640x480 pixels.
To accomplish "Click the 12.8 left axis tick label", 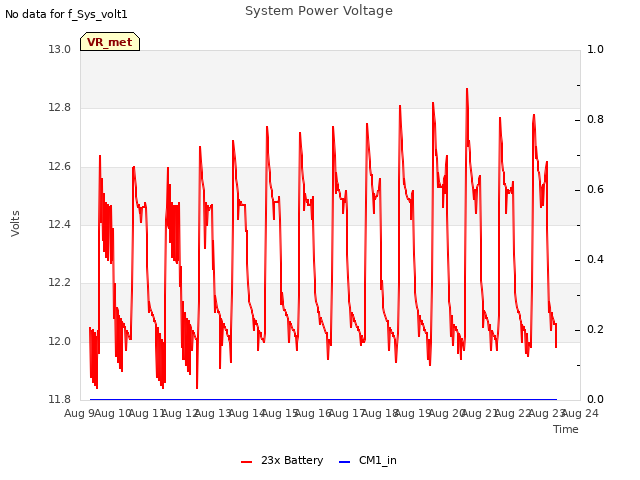I will 59,108.
